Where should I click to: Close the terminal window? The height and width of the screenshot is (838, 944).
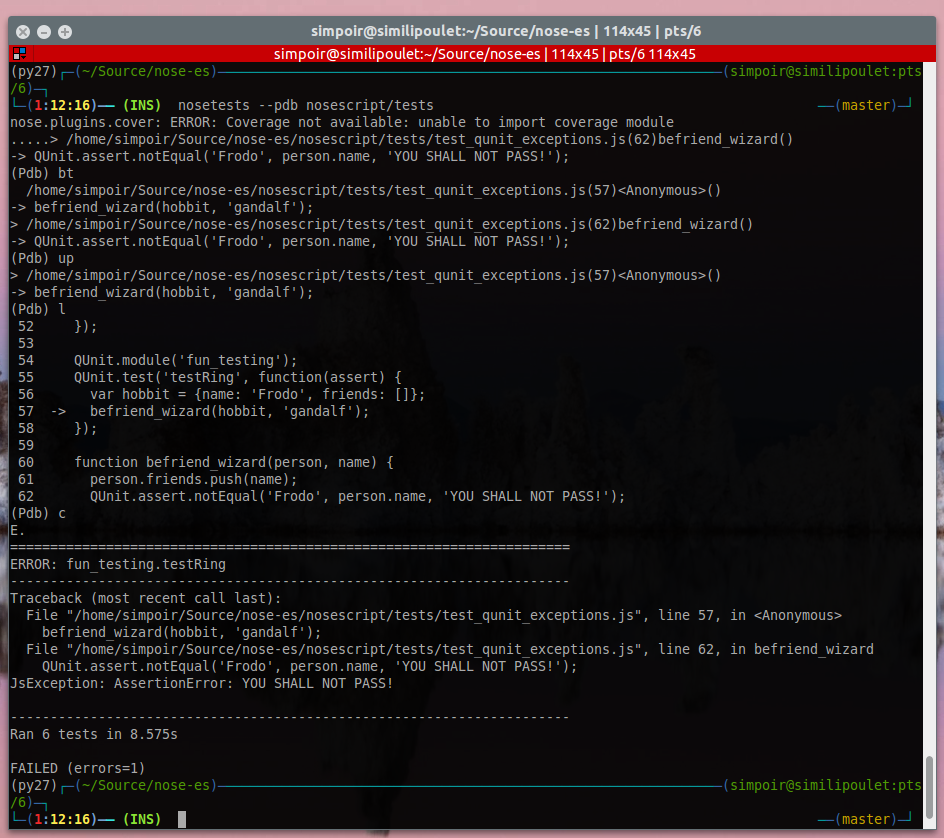23,32
